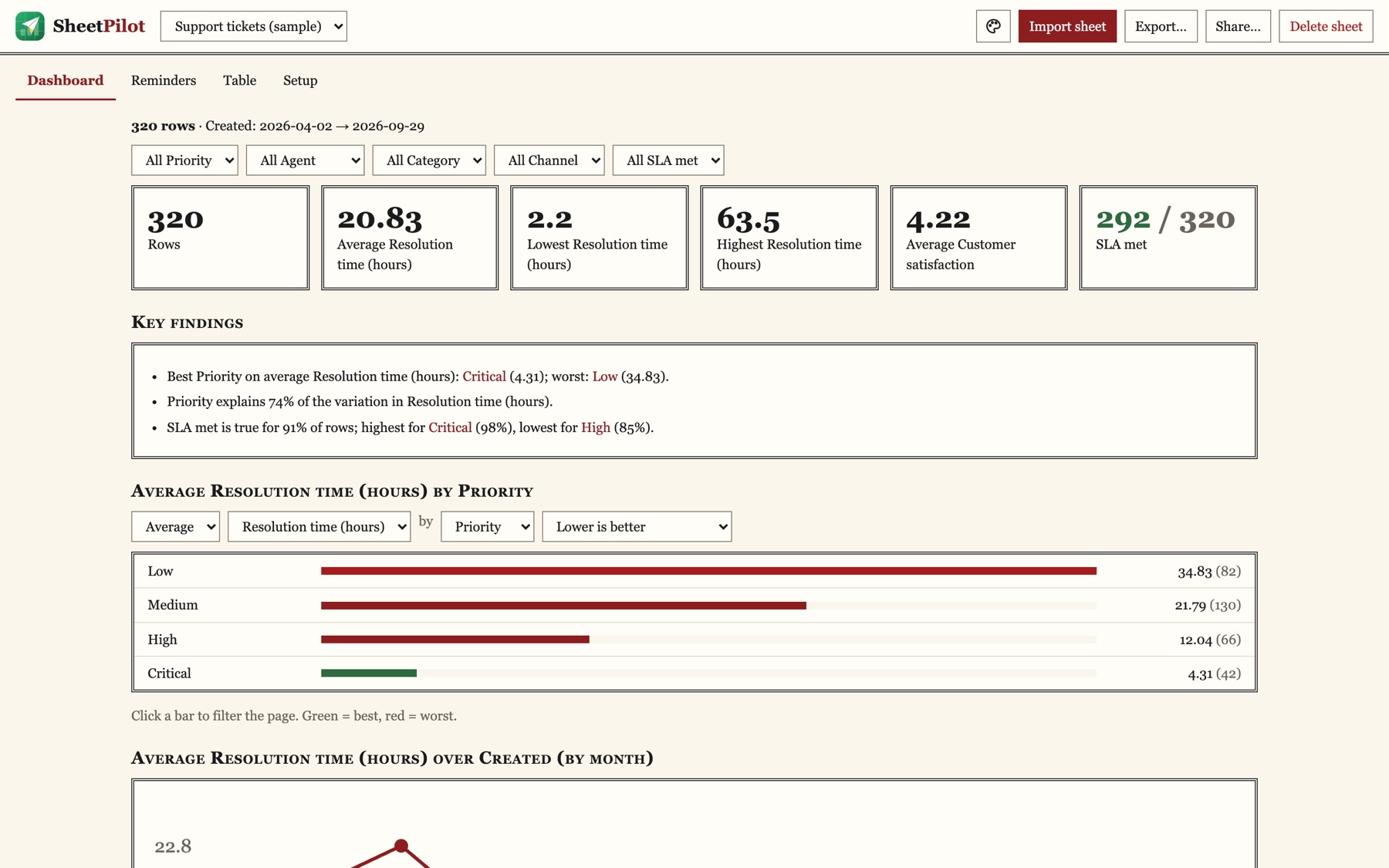Click the green Critical bar
This screenshot has width=1389, height=868.
point(369,674)
